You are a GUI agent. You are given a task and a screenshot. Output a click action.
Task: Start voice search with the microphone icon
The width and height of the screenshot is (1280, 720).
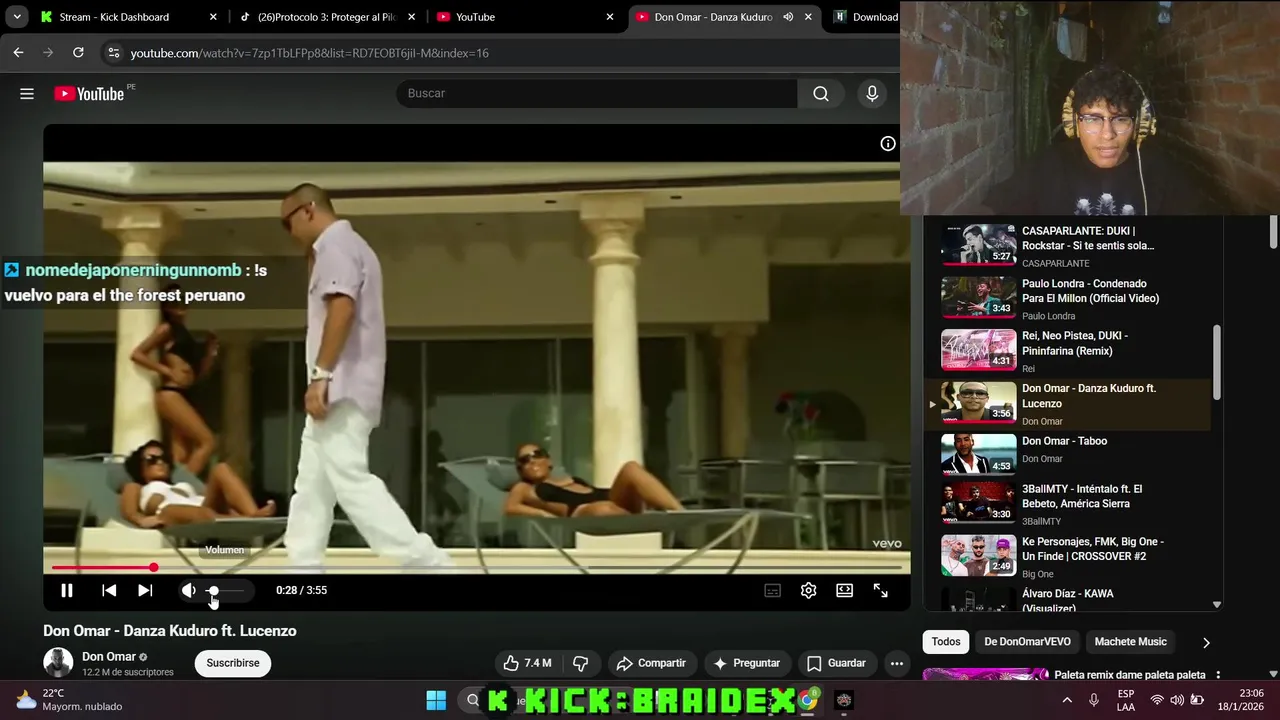pyautogui.click(x=872, y=93)
